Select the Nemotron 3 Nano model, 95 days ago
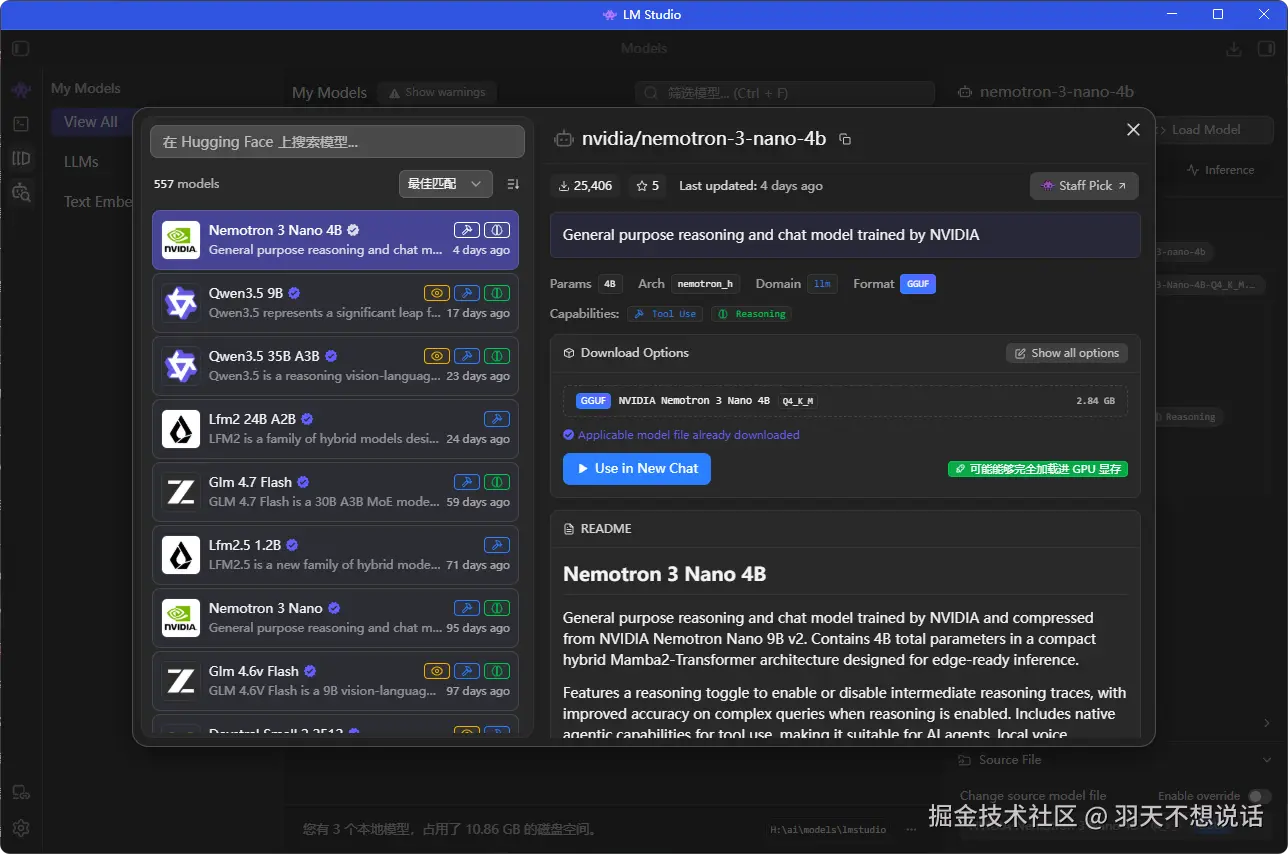Viewport: 1288px width, 854px height. 335,618
